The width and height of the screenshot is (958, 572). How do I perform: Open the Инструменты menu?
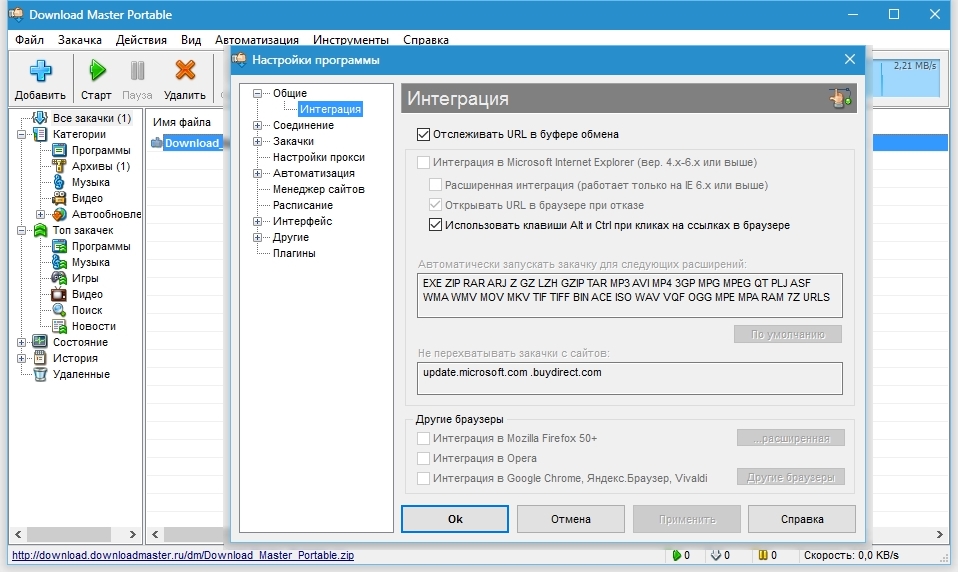click(x=350, y=40)
